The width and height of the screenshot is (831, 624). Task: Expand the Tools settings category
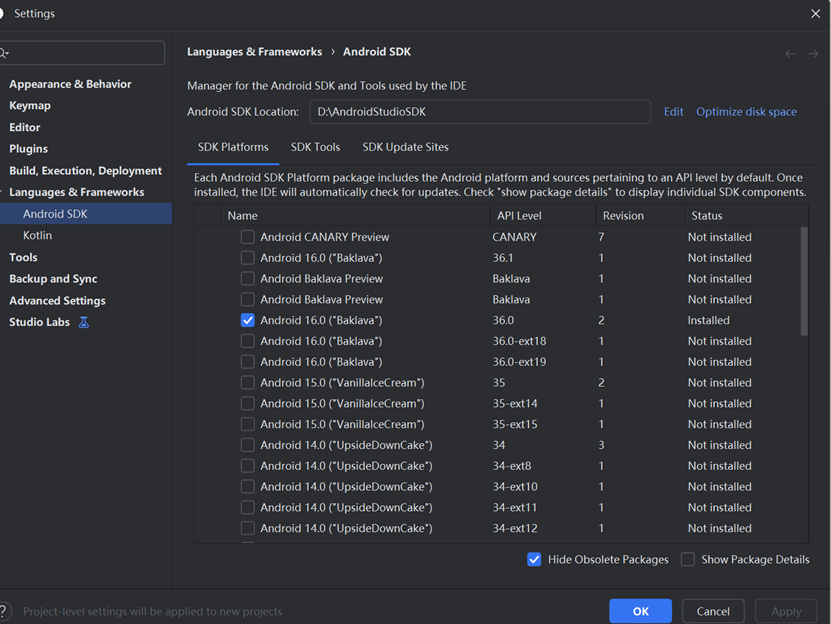coord(23,257)
